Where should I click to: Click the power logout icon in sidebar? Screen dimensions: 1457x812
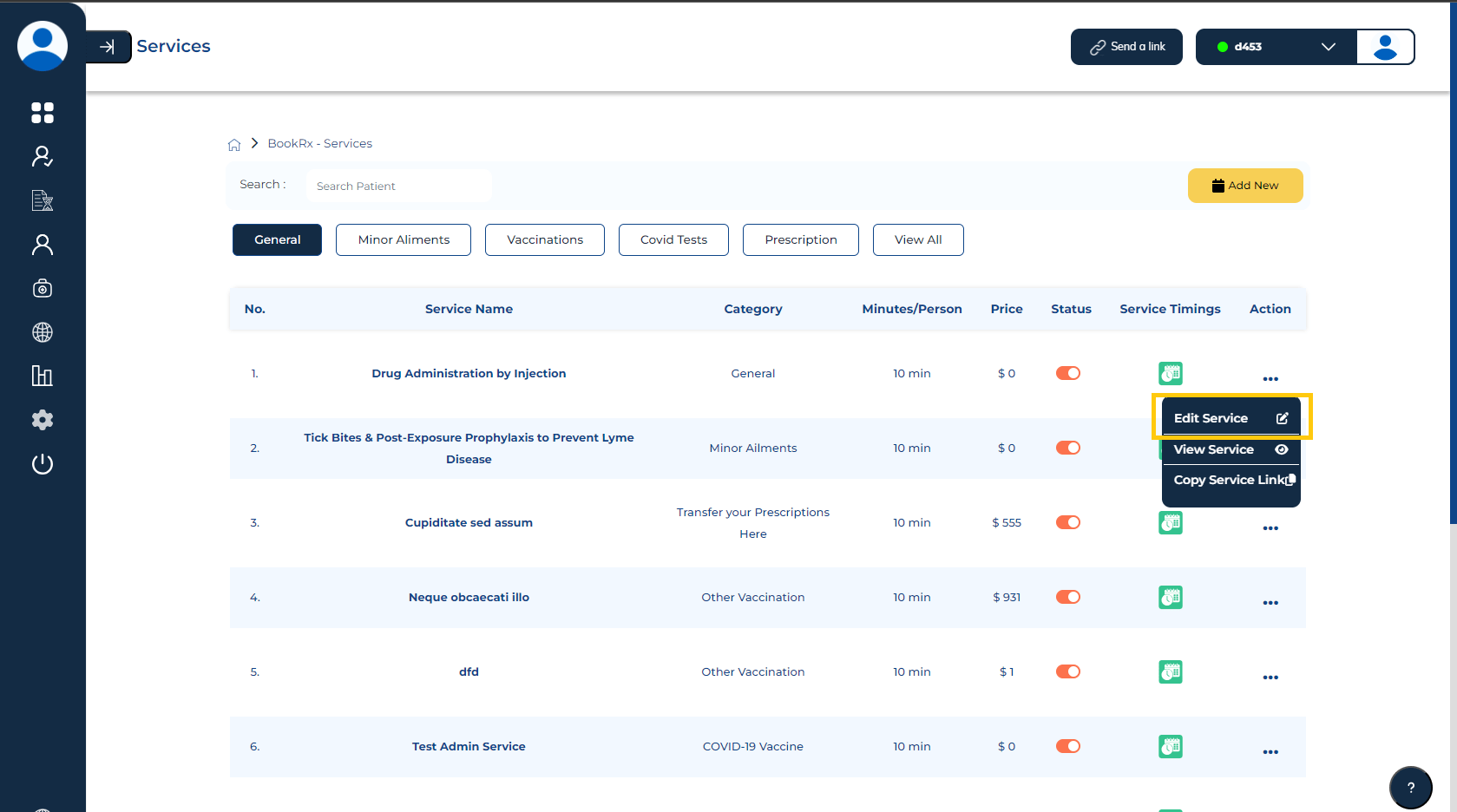tap(43, 464)
